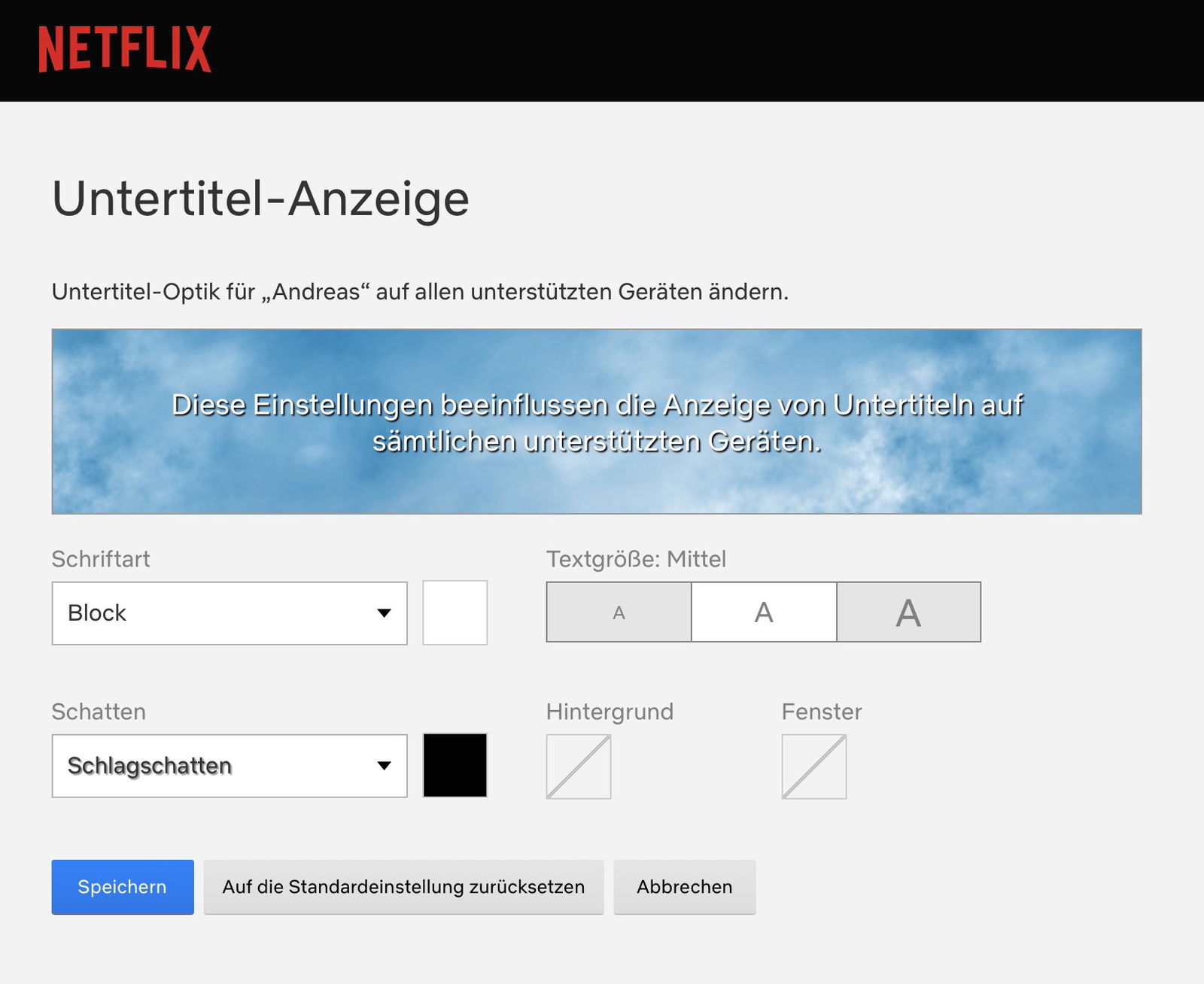
Task: Open the Fenster transparent color swatch
Action: click(x=814, y=767)
